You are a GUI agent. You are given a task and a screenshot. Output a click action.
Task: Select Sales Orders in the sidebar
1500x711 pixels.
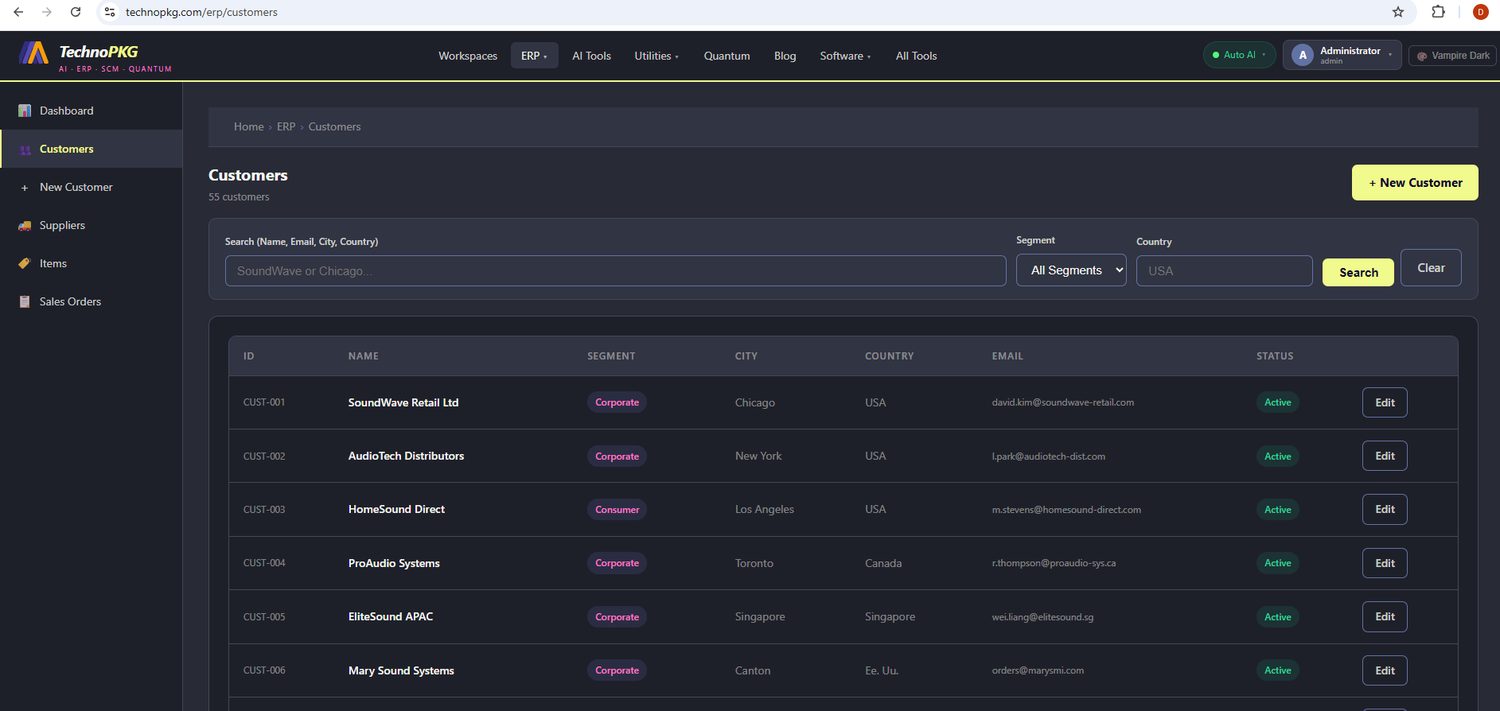91,302
